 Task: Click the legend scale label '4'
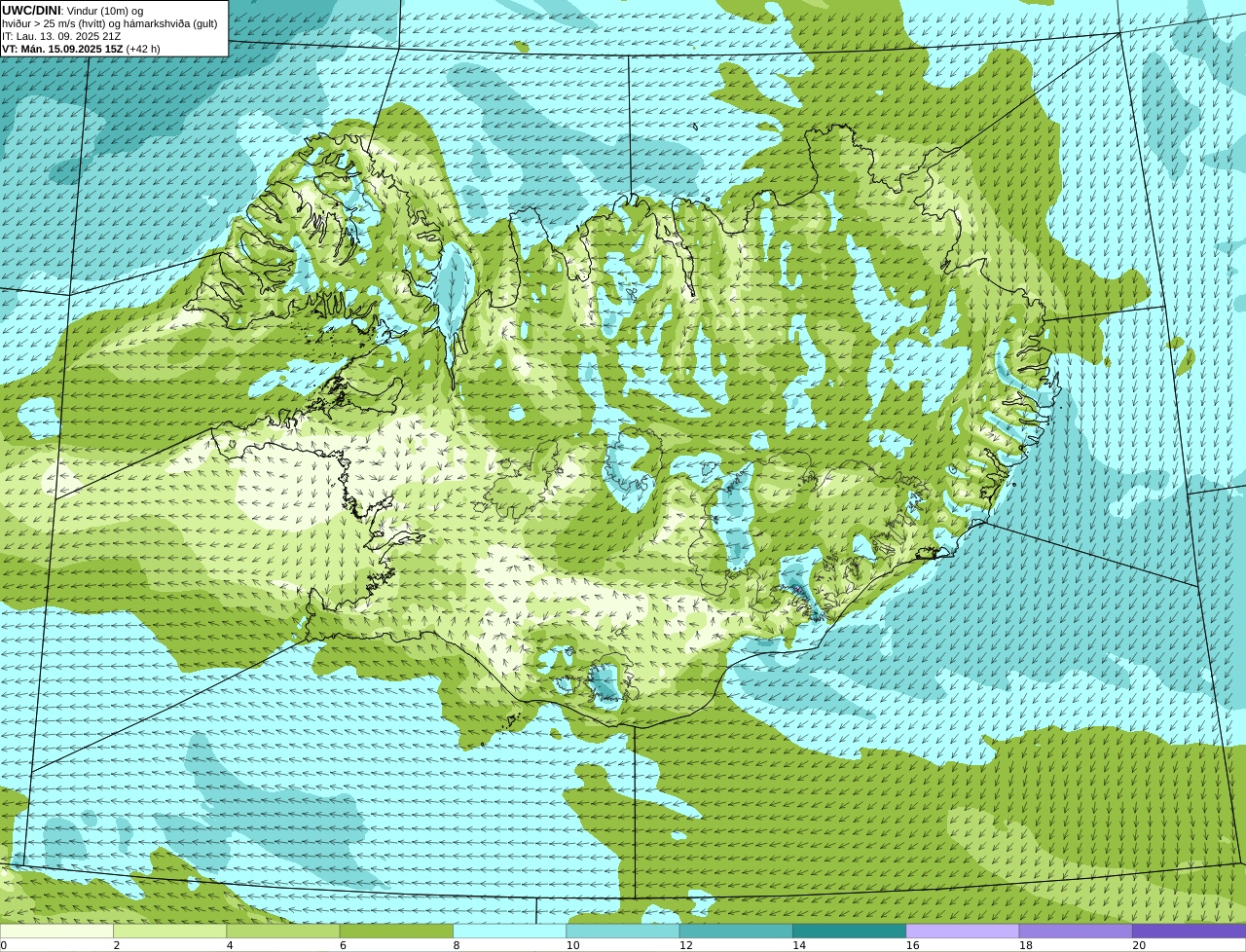230,945
